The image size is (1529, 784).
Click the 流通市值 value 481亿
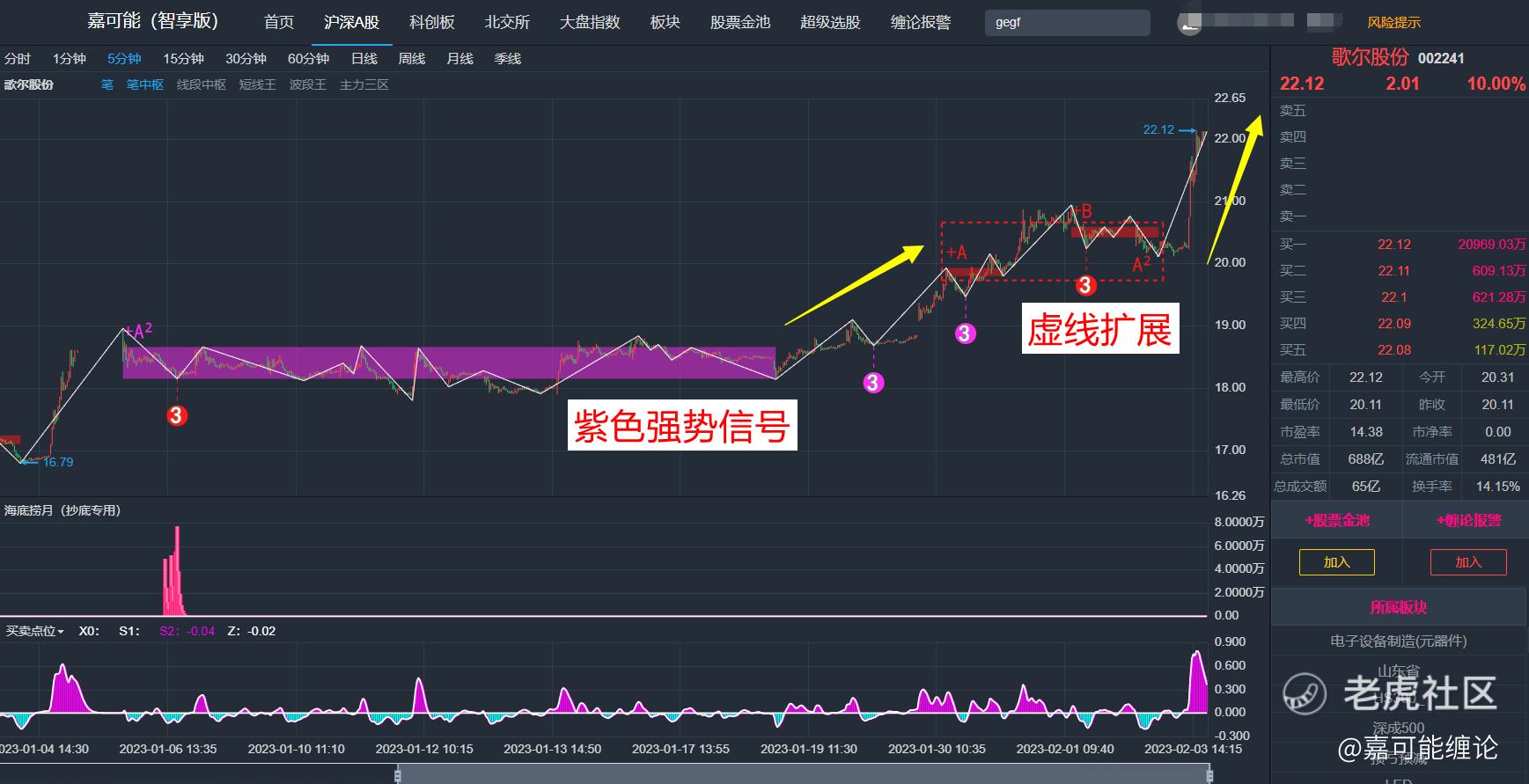pyautogui.click(x=1498, y=459)
